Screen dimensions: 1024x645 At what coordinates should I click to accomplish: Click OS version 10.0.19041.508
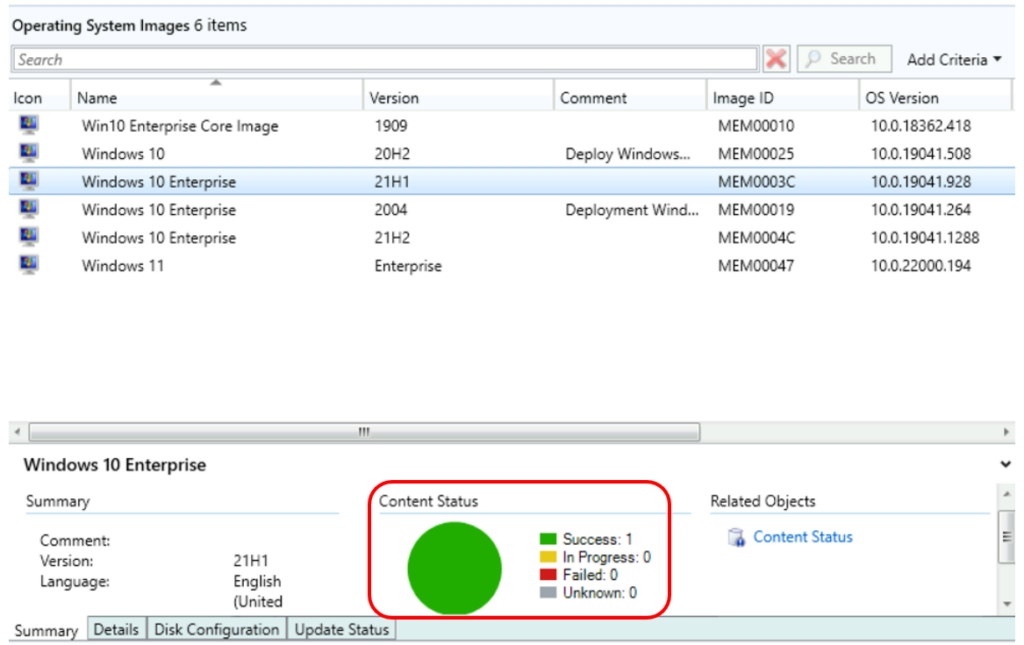[921, 154]
